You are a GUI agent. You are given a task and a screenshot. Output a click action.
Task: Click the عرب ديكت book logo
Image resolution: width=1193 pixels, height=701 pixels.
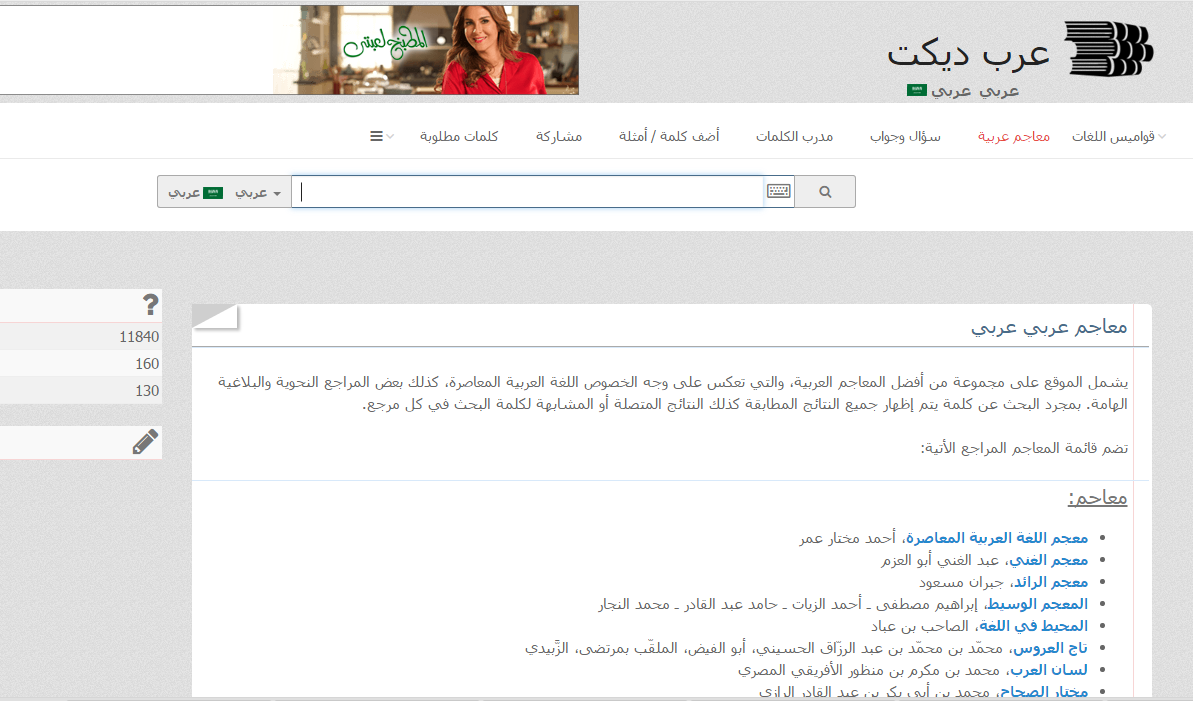pos(1109,49)
